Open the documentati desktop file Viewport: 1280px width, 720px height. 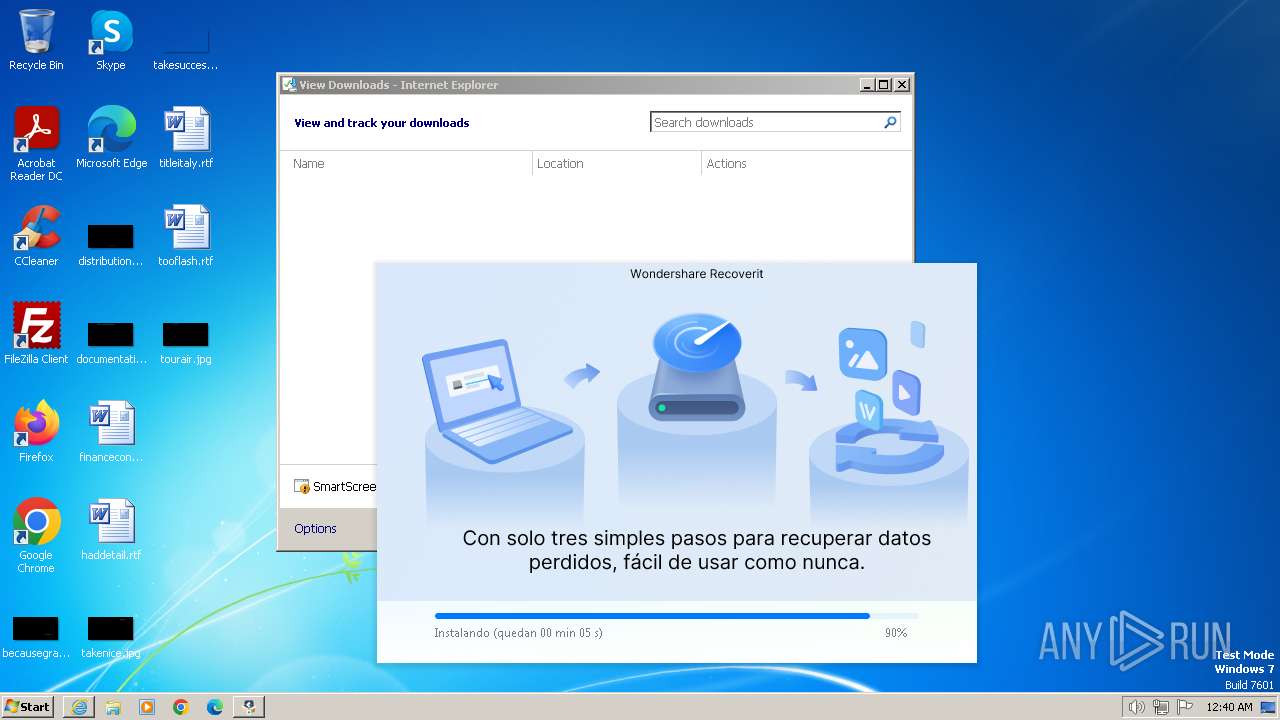point(111,344)
